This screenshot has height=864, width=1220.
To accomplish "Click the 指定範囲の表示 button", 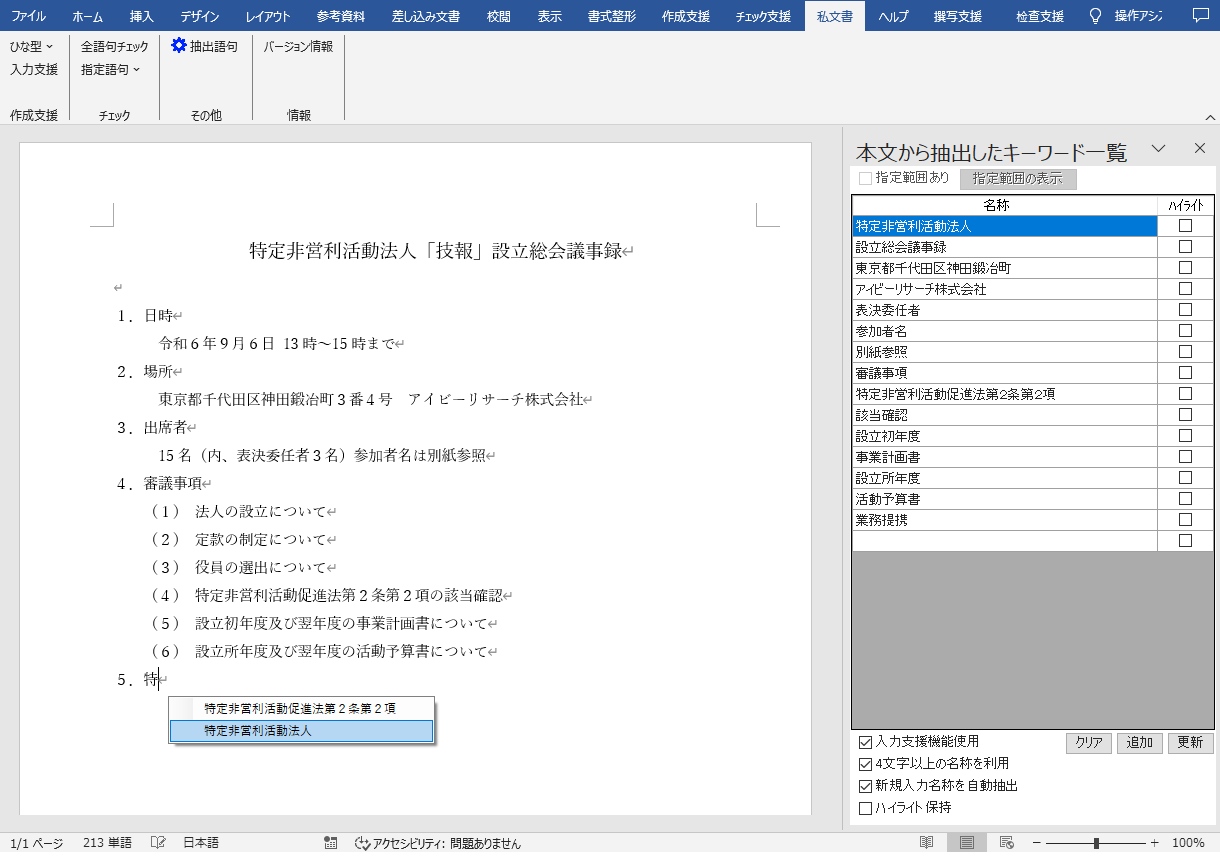I will click(x=1018, y=179).
